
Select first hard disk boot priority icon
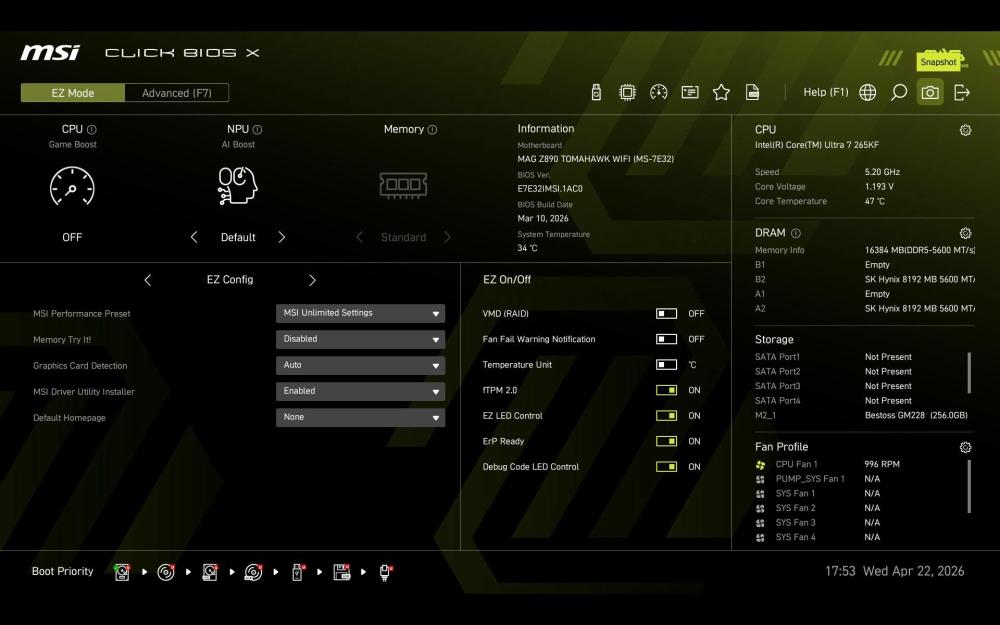pyautogui.click(x=122, y=572)
